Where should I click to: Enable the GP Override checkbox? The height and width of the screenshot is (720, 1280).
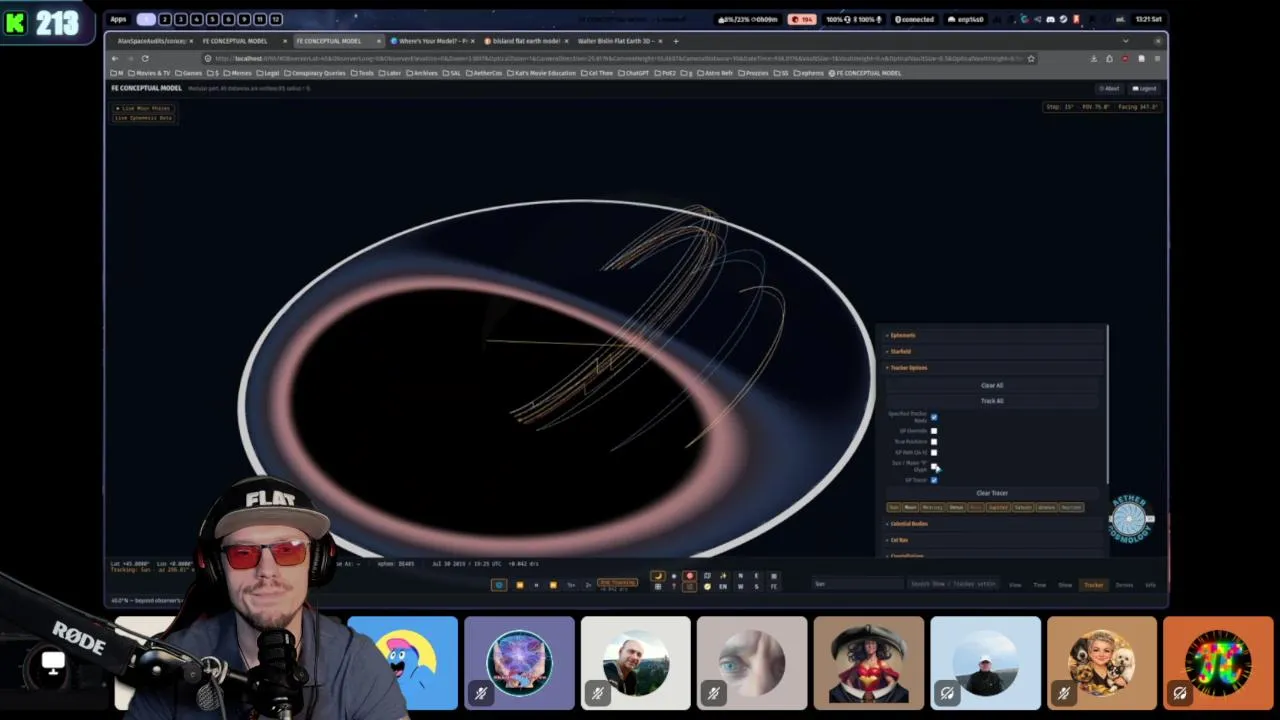tap(934, 431)
